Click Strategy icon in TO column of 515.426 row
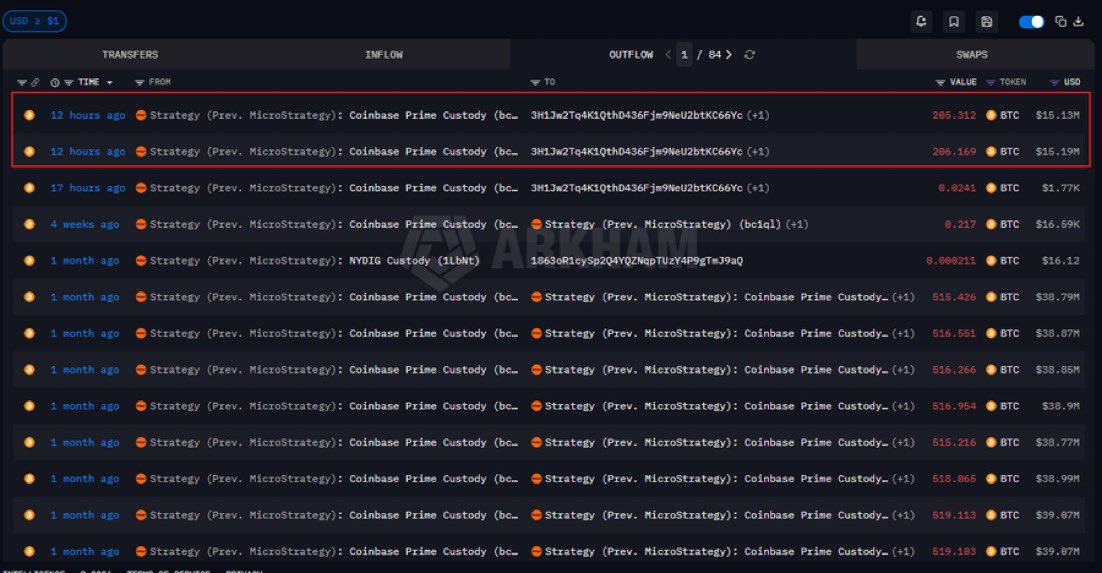Screen dimensions: 1102x573 point(536,297)
